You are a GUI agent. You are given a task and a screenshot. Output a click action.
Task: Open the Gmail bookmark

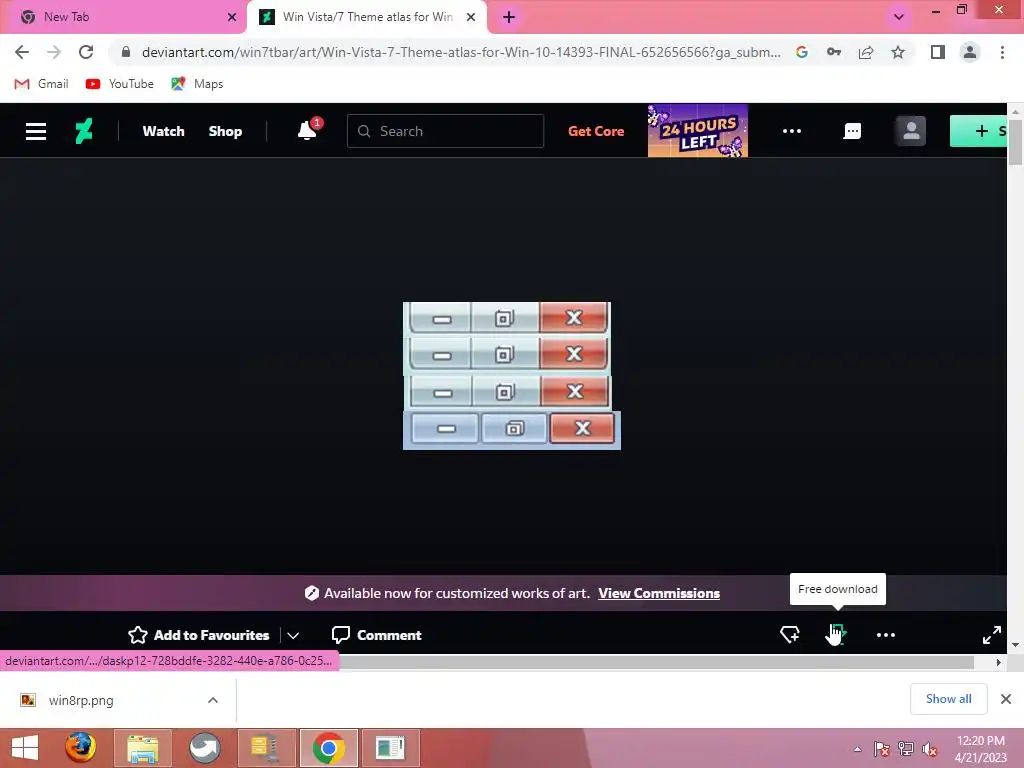coord(41,84)
